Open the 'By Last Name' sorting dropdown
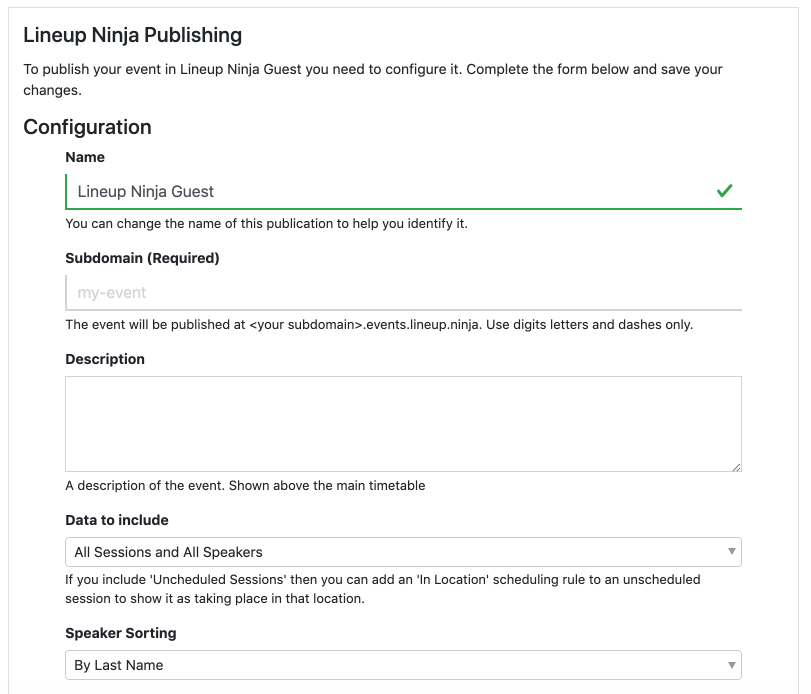The height and width of the screenshot is (694, 811). pos(403,665)
